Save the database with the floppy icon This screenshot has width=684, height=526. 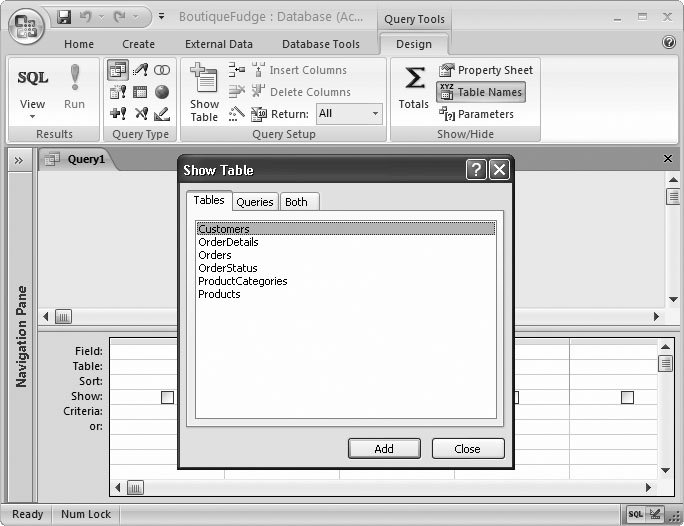[65, 17]
